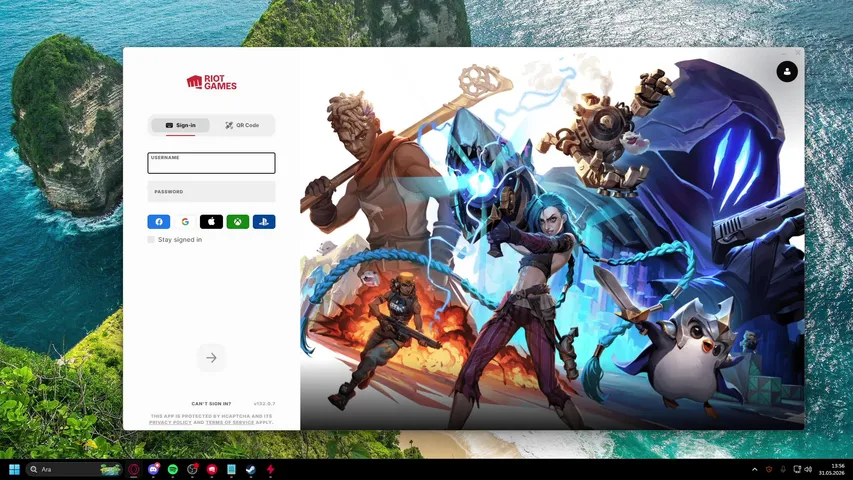The height and width of the screenshot is (480, 853).
Task: Close the Riot Client window
Action: point(798,53)
